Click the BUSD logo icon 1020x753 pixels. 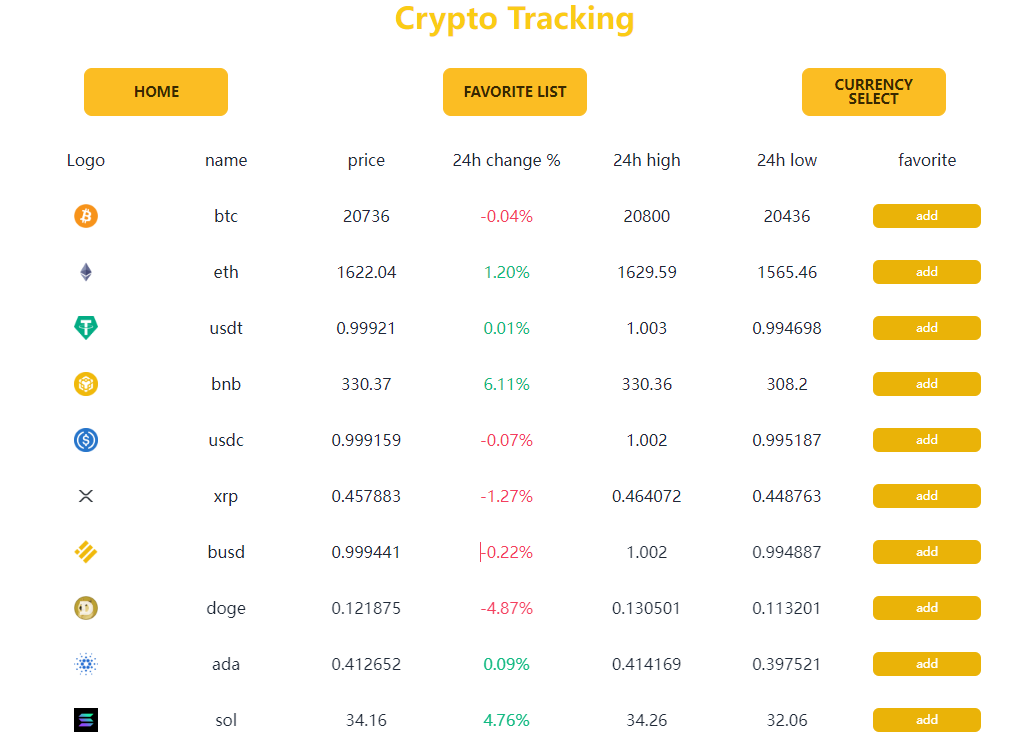(x=85, y=551)
